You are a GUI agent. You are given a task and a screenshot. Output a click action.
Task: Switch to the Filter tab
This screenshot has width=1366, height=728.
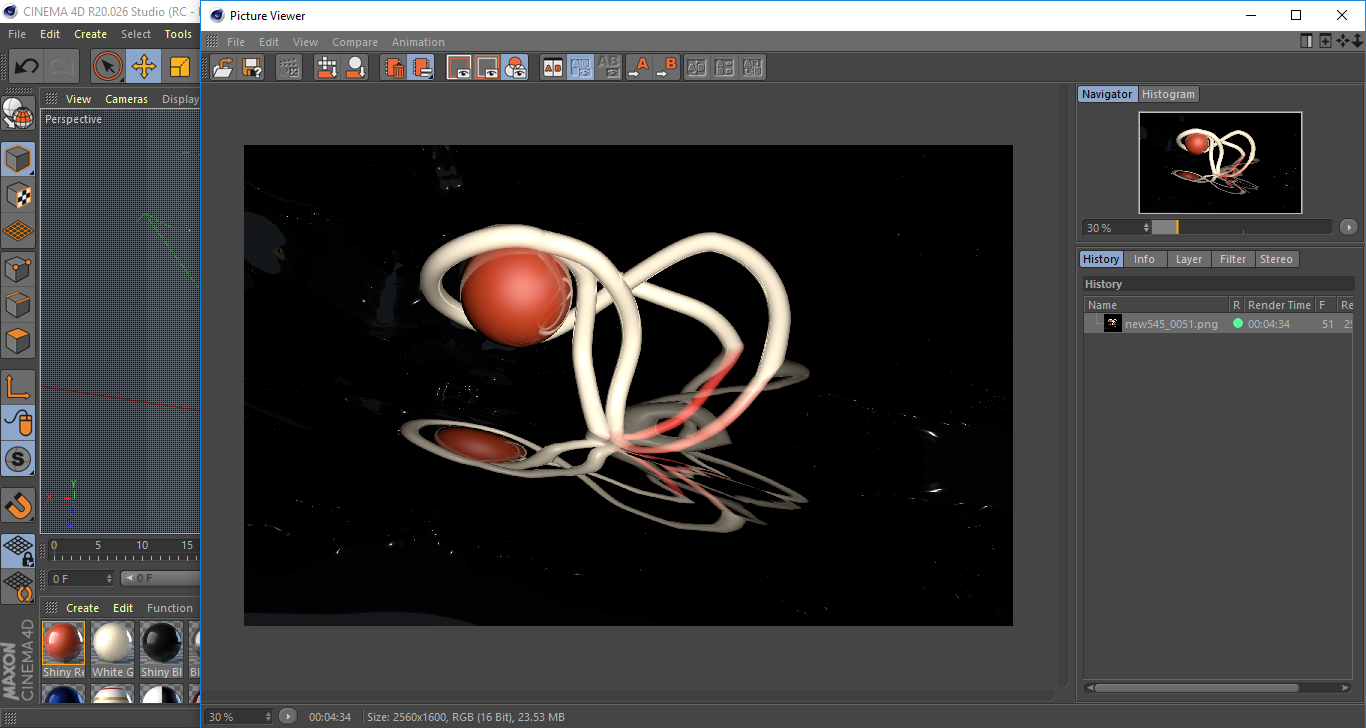(1233, 259)
